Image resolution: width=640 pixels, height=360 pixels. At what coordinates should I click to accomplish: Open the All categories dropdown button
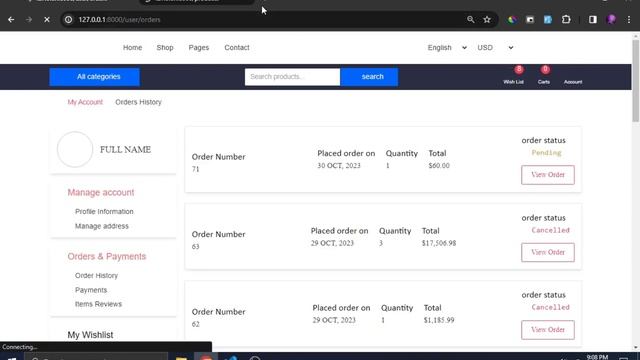pos(94,77)
